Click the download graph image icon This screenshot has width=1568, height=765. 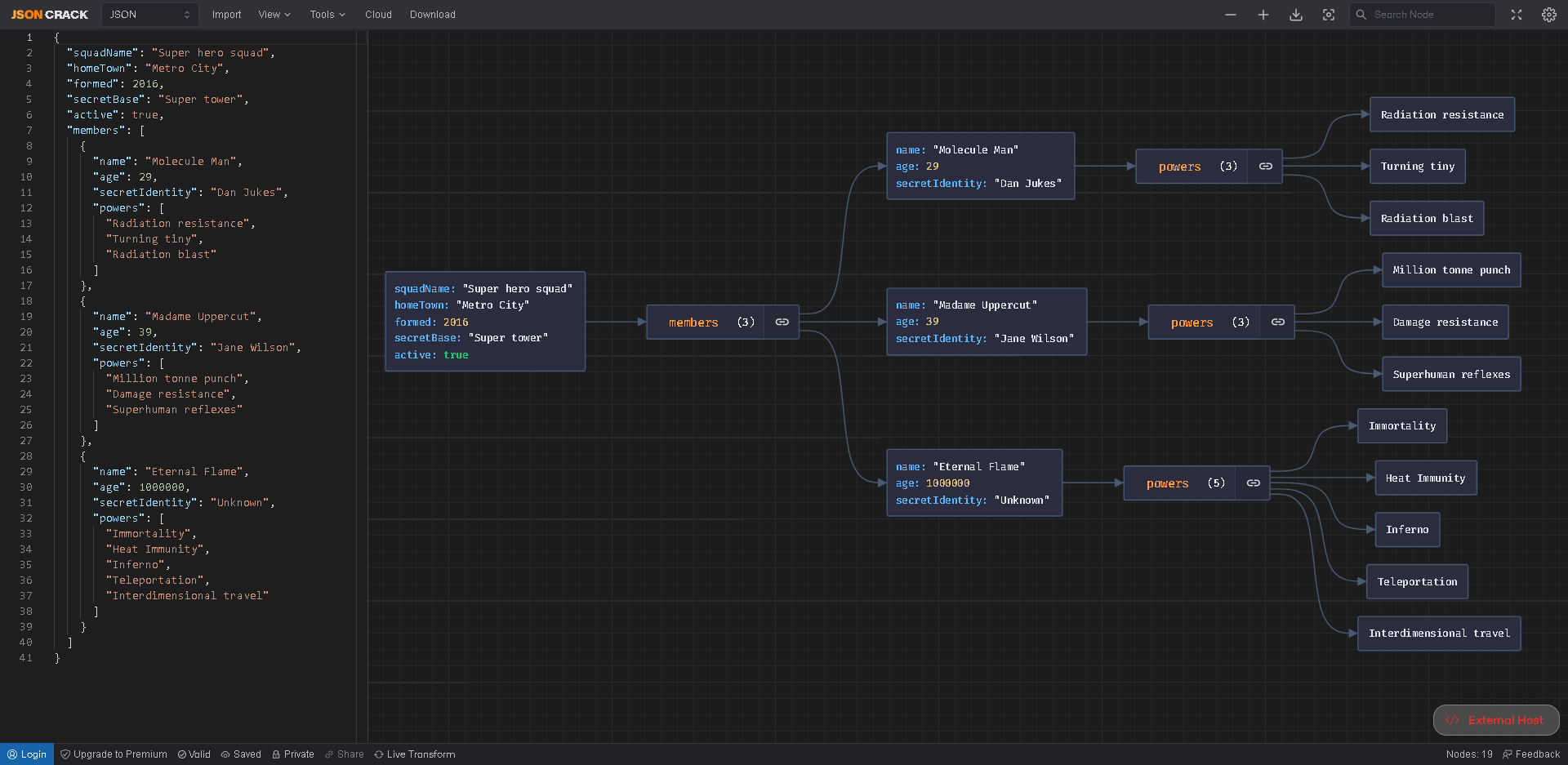click(x=1295, y=15)
